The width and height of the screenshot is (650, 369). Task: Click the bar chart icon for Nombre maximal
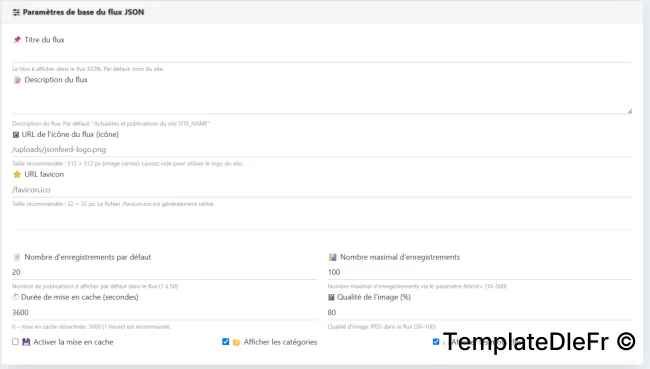332,257
